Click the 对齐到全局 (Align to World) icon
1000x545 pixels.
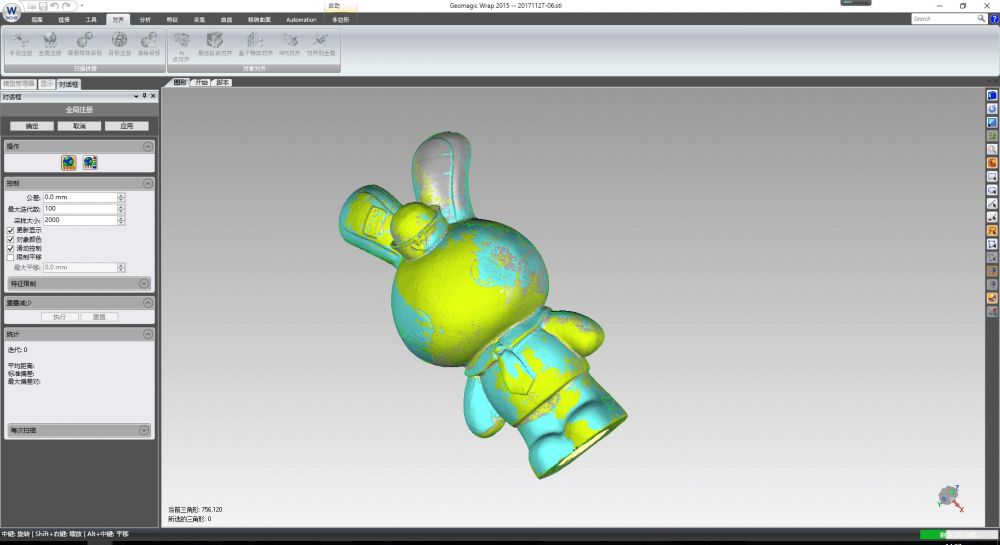point(321,45)
